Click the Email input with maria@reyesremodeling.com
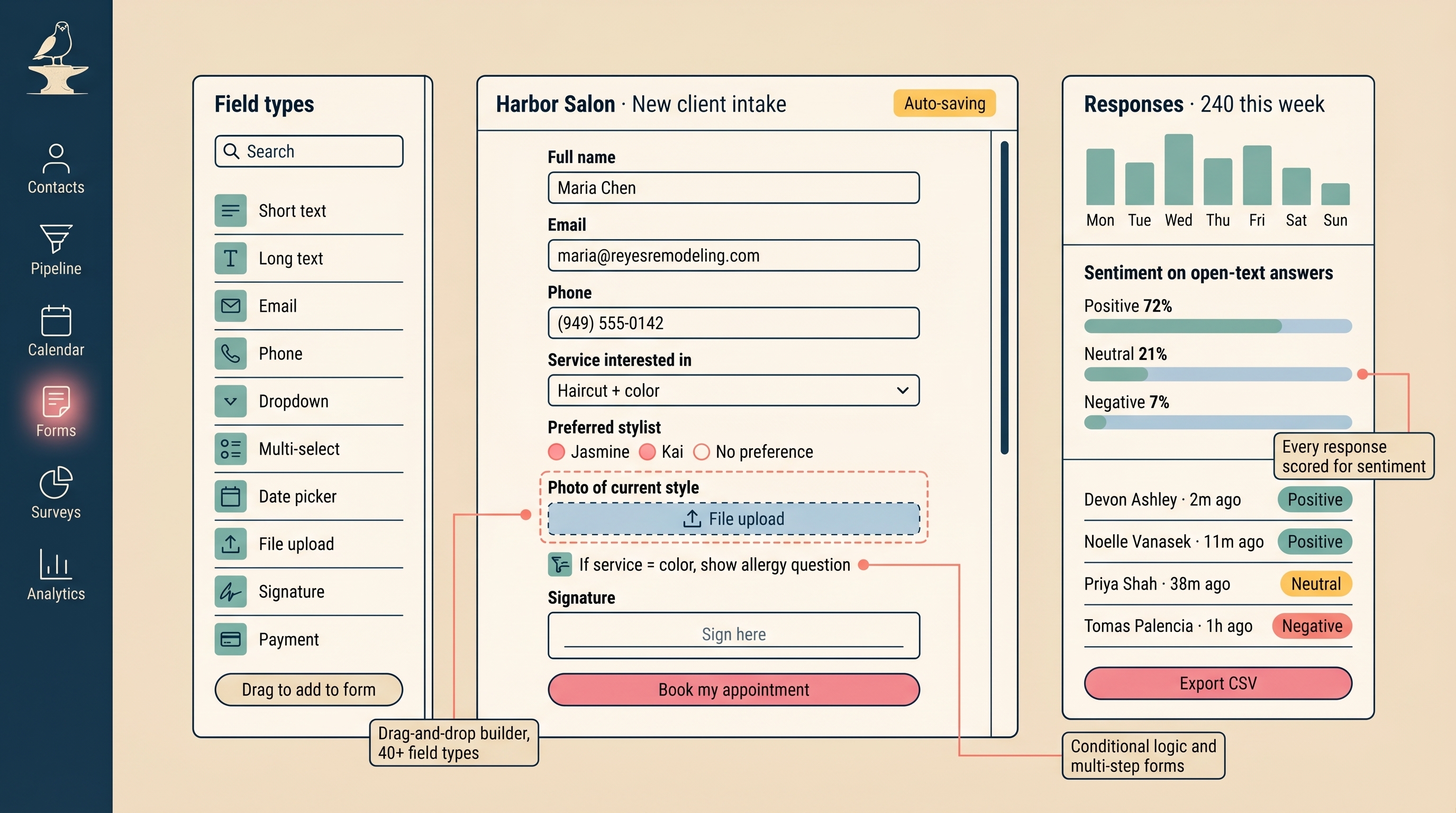Screen dimensions: 1456x813 [x=734, y=256]
